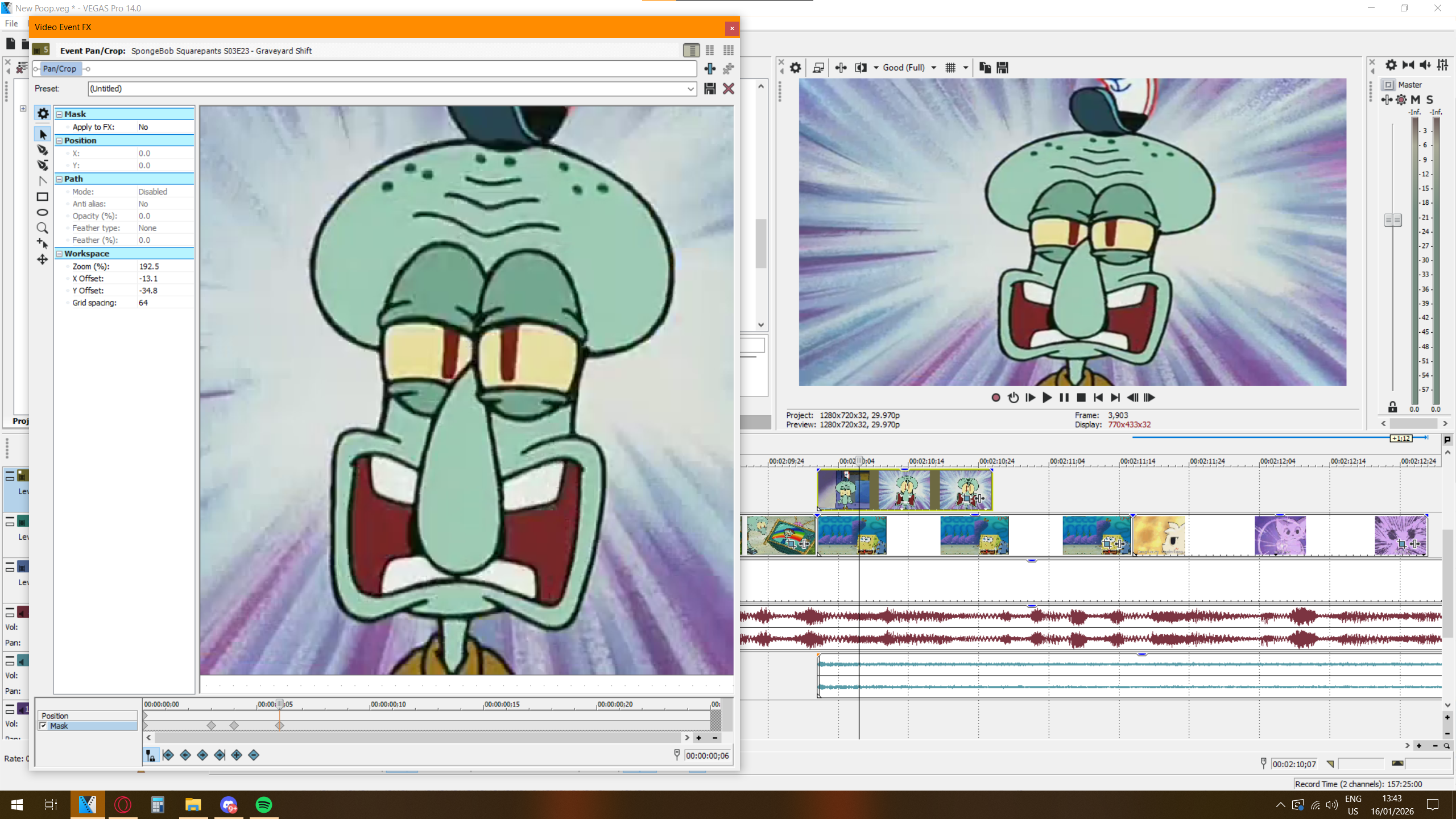
Task: Toggle Sync Cursor in keyframe controller
Action: point(150,755)
